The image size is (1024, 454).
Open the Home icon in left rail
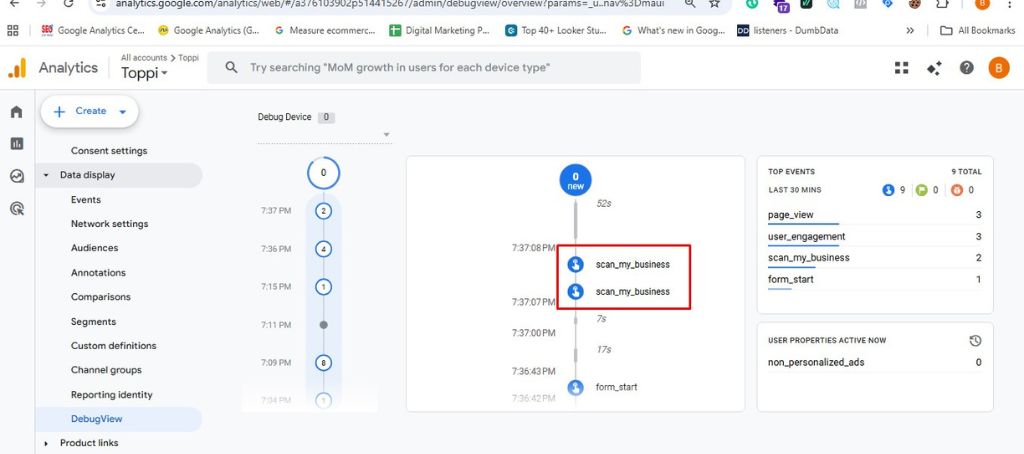tap(16, 112)
